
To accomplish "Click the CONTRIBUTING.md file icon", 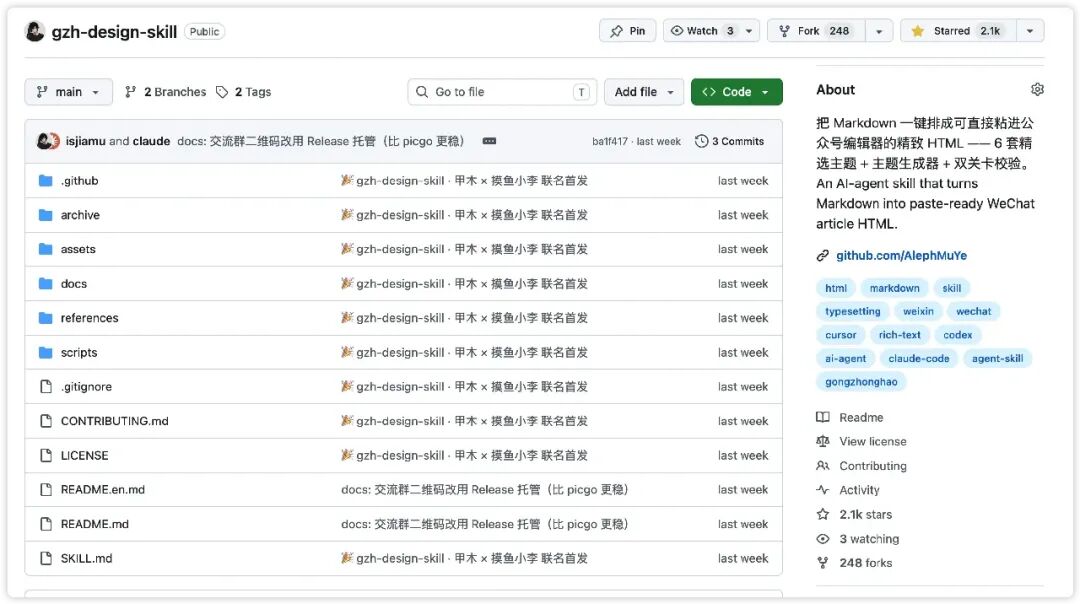I will 45,421.
